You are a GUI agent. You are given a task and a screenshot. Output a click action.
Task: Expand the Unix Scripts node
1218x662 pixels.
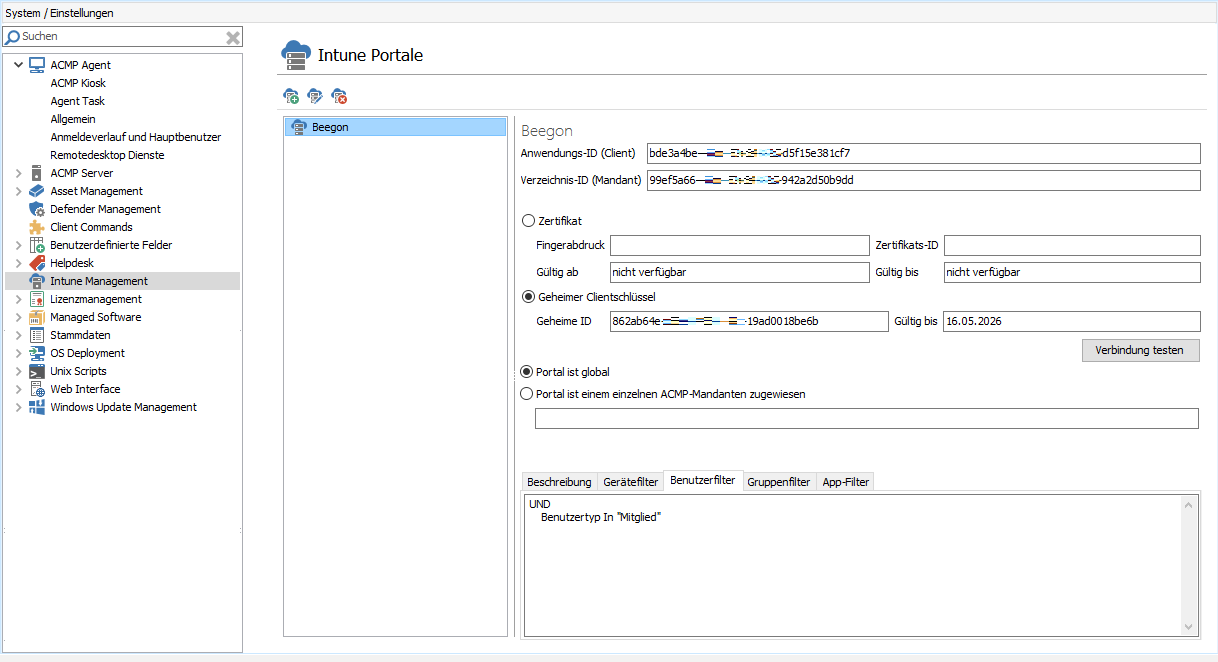[x=18, y=371]
